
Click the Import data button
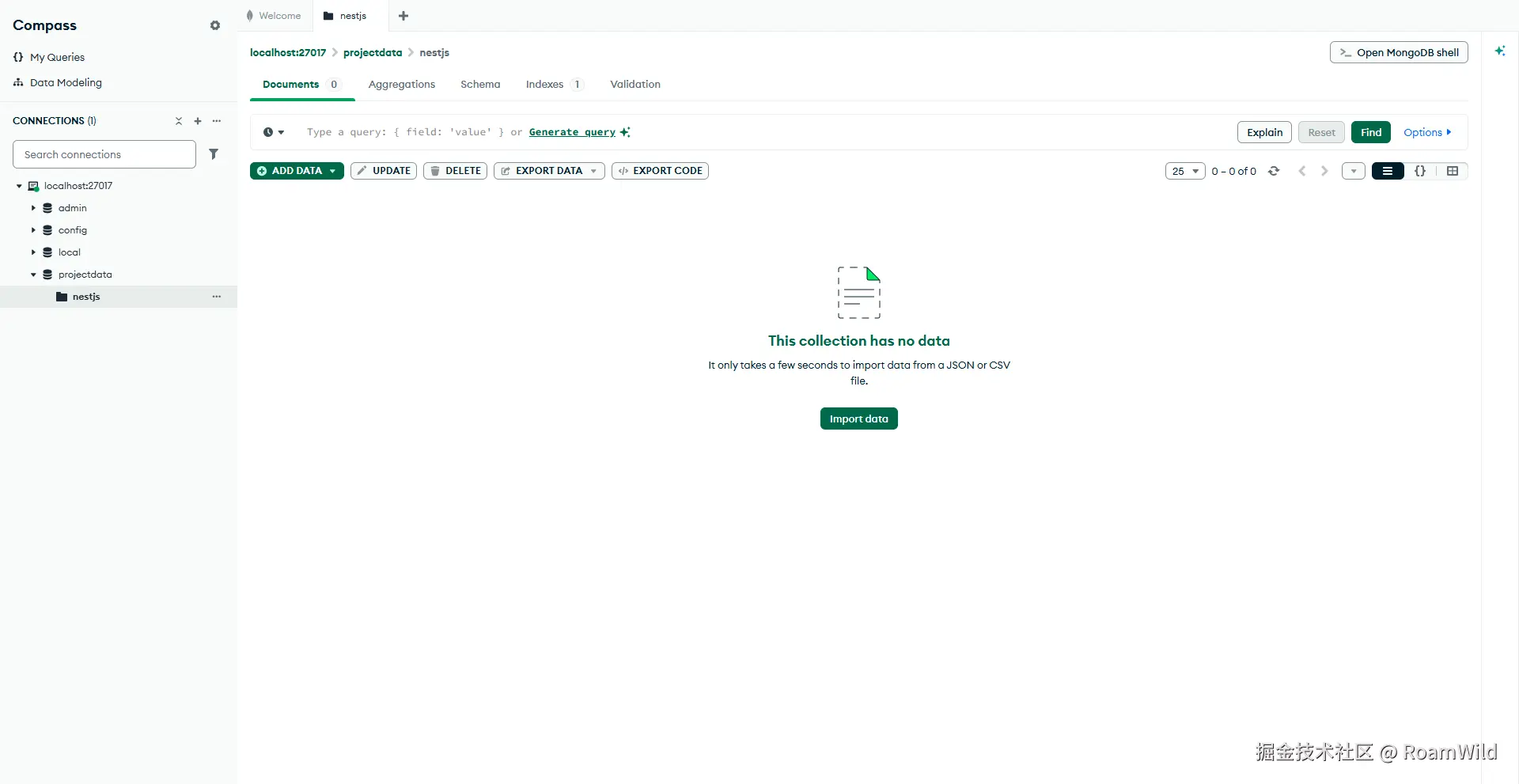point(859,419)
